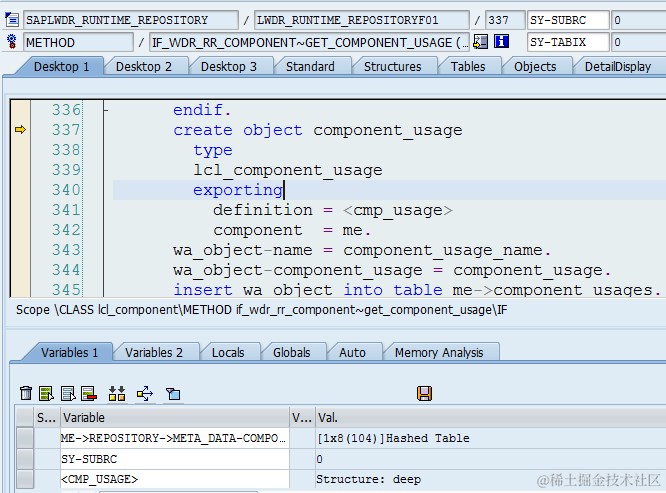Image resolution: width=666 pixels, height=493 pixels.
Task: Click the Scope path text below the code
Action: [x=262, y=310]
